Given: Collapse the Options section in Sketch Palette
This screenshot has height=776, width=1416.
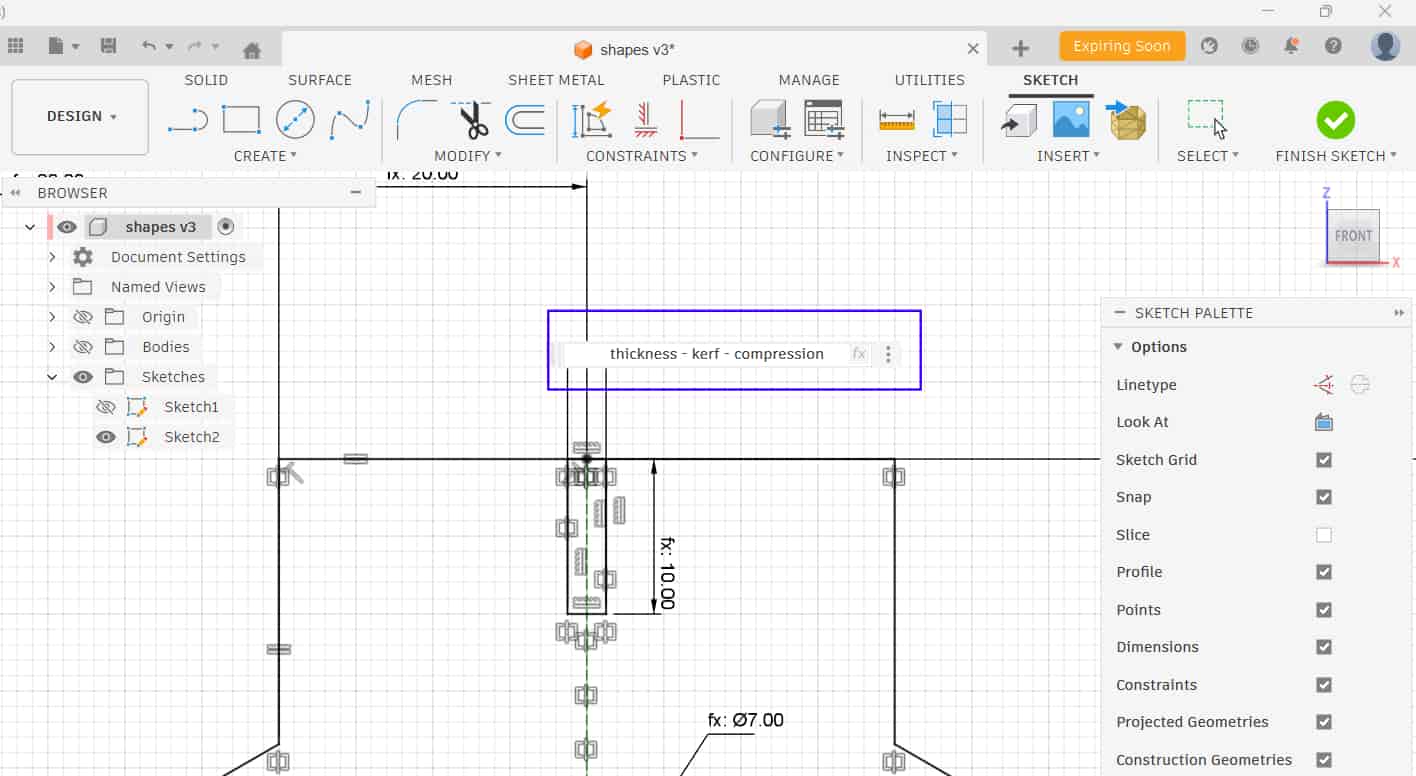Looking at the screenshot, I should click(1119, 347).
